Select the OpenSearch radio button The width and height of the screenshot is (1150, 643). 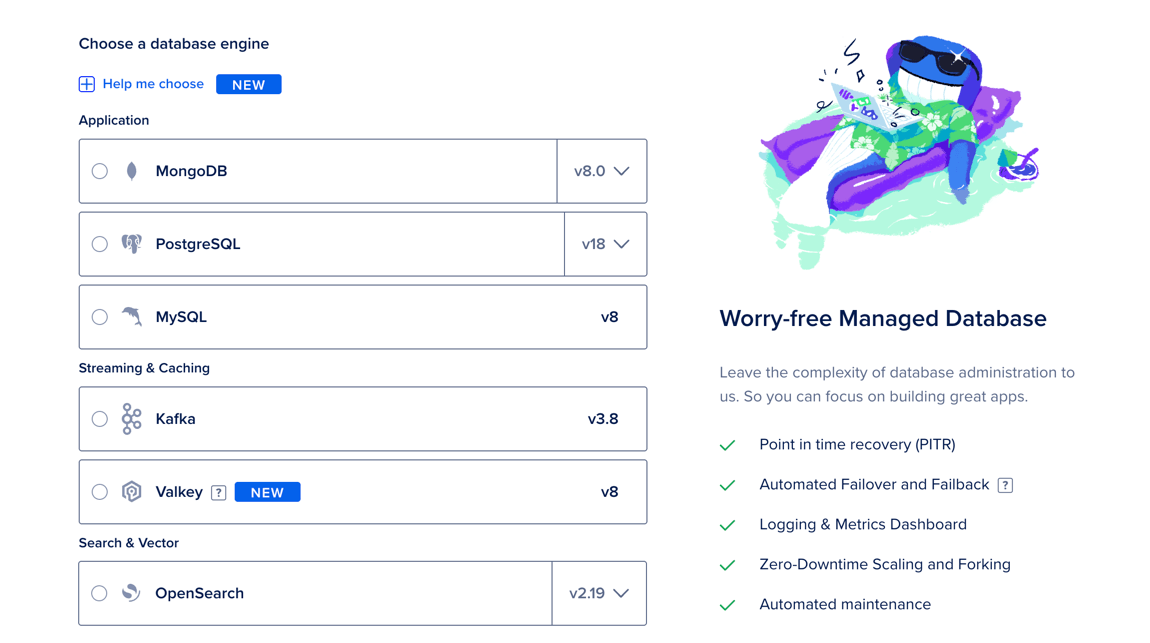click(x=99, y=592)
